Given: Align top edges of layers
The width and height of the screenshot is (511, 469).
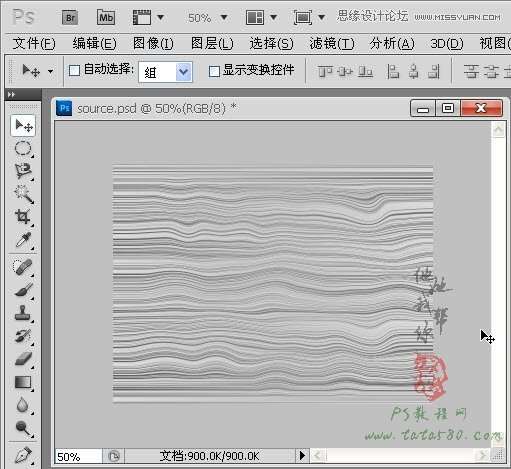Looking at the screenshot, I should [325, 71].
